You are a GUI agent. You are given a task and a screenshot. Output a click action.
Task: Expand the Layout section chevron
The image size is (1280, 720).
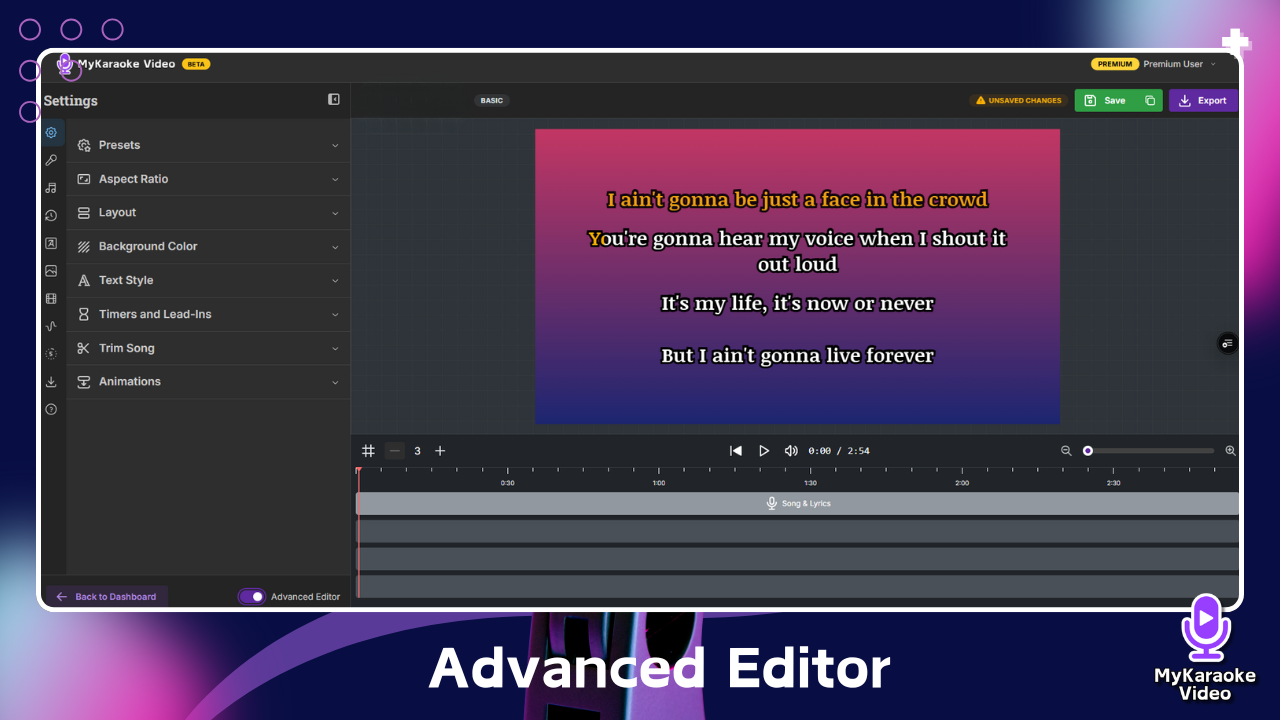[x=335, y=213]
